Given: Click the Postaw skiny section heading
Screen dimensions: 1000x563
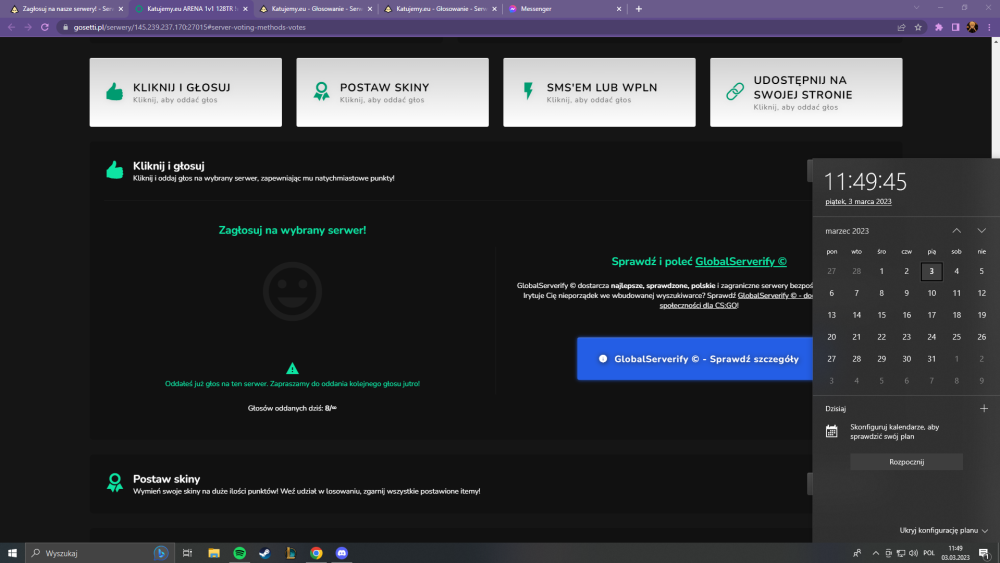Looking at the screenshot, I should point(166,479).
